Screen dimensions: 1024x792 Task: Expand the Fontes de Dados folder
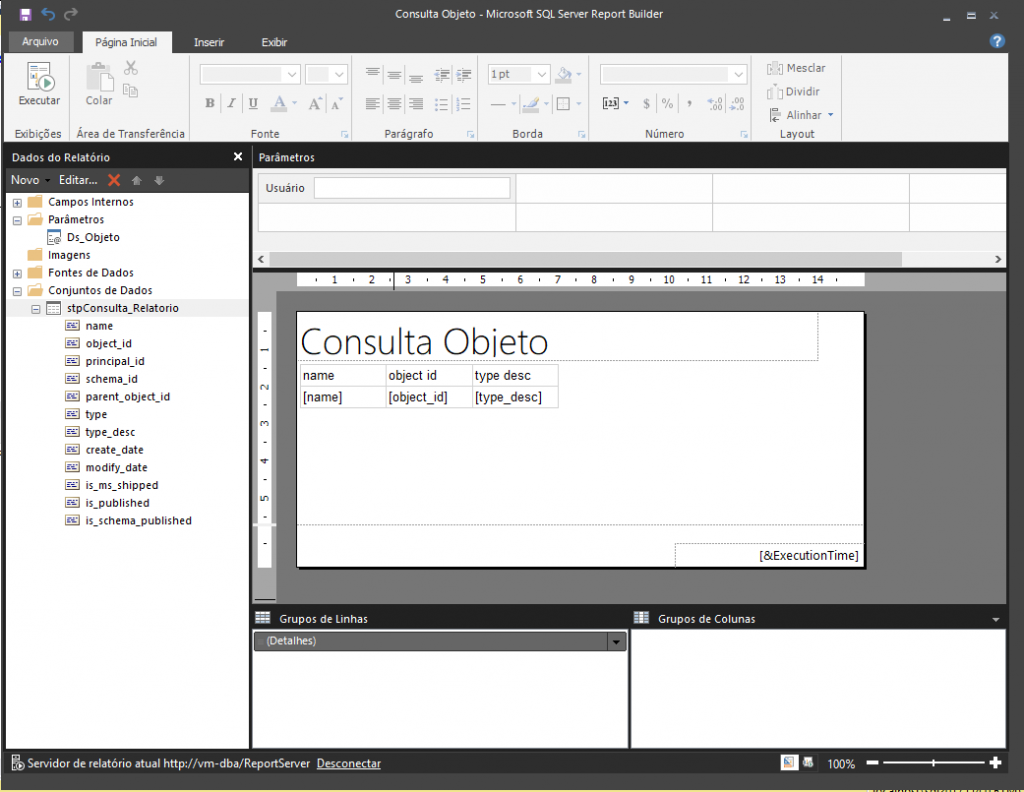(x=17, y=274)
